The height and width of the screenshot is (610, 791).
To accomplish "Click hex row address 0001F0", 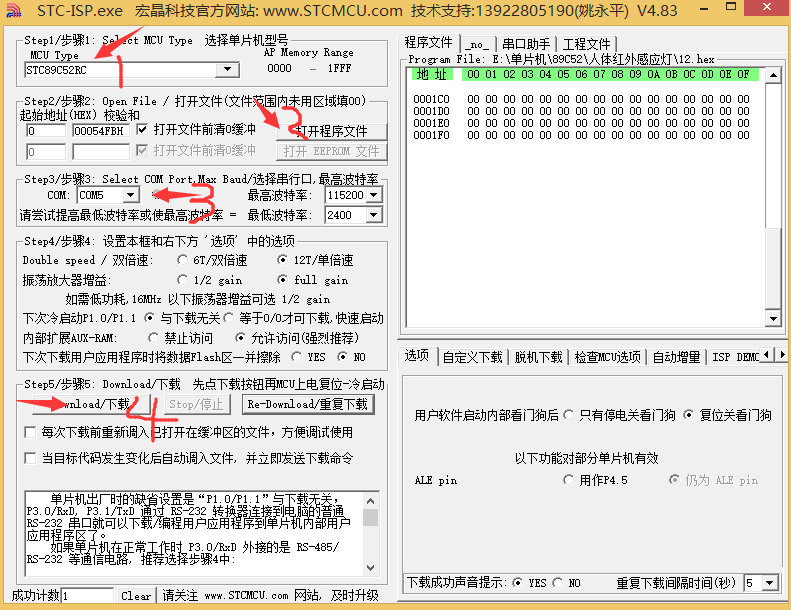I will (x=431, y=135).
